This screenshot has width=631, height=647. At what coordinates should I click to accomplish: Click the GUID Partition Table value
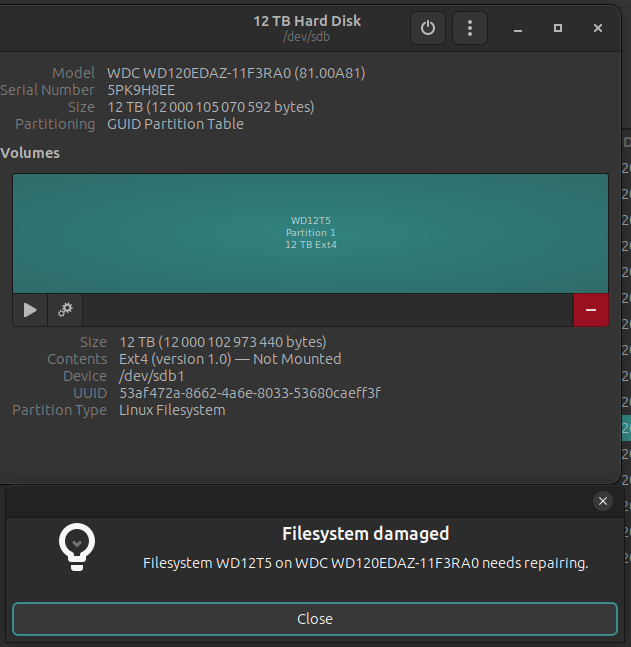[x=175, y=124]
